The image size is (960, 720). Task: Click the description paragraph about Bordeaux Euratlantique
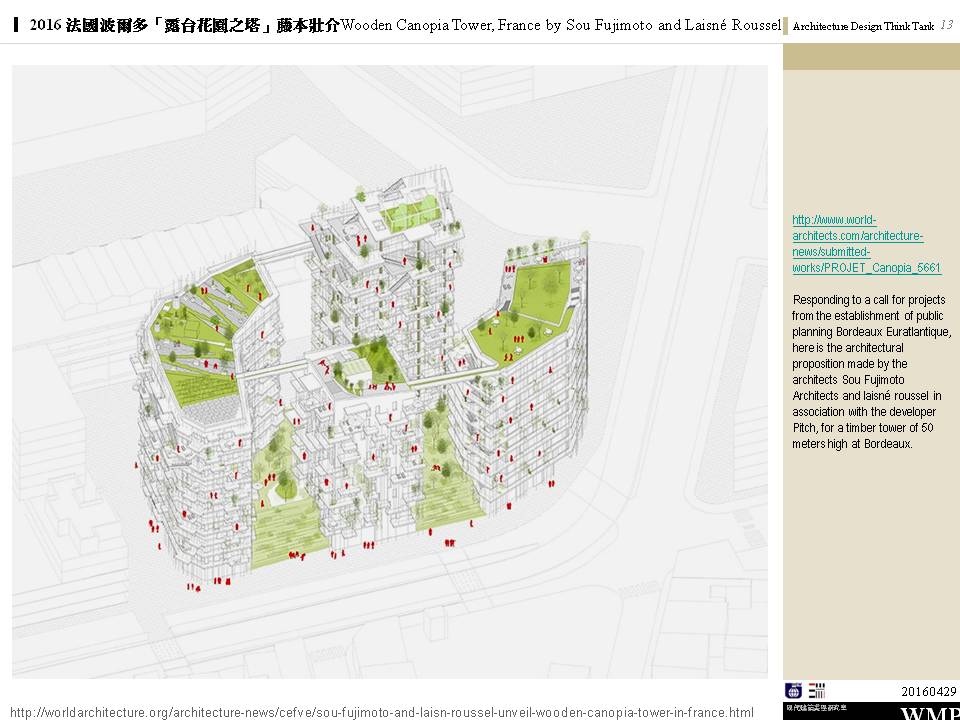(x=870, y=371)
